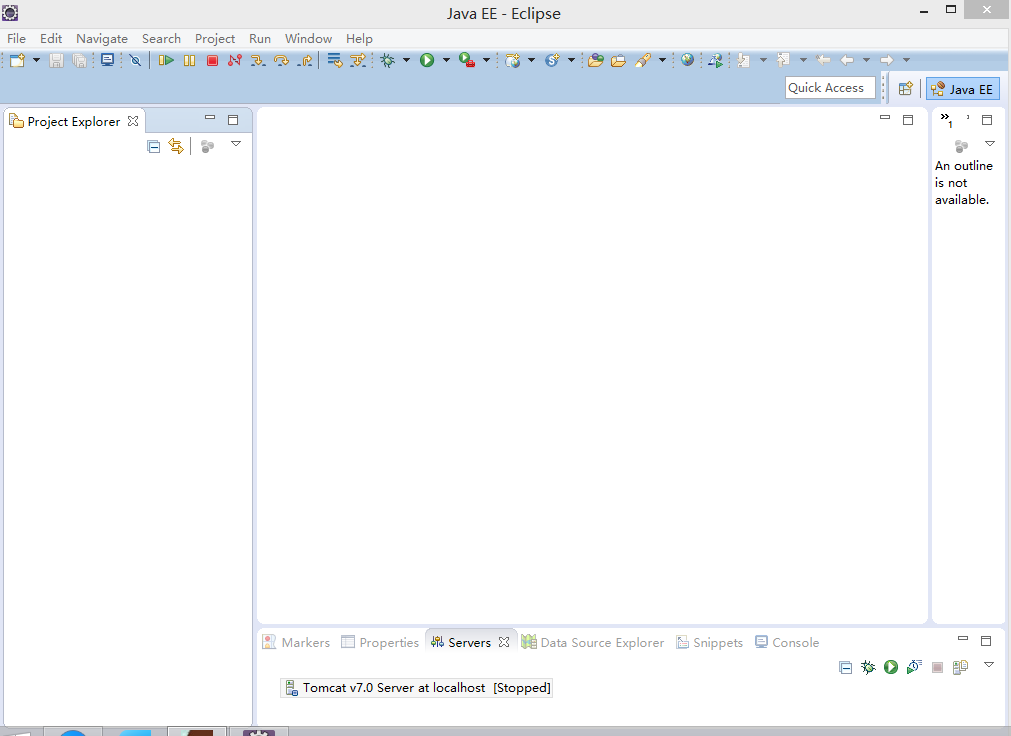Open the Run configurations dropdown arrow
Viewport: 1011px width, 736px height.
[446, 60]
